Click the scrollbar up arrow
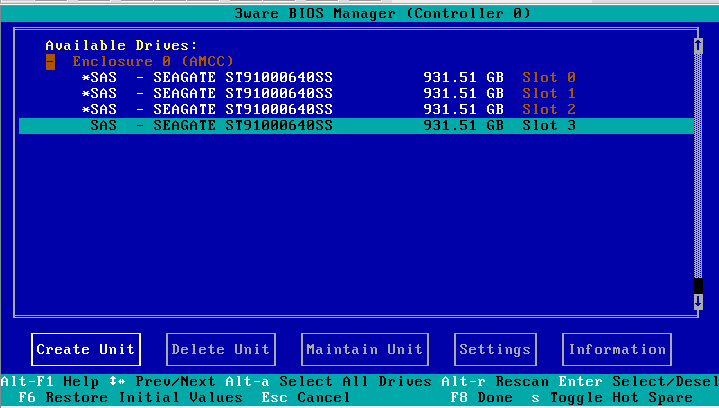Viewport: 719px width, 408px height. point(697,44)
